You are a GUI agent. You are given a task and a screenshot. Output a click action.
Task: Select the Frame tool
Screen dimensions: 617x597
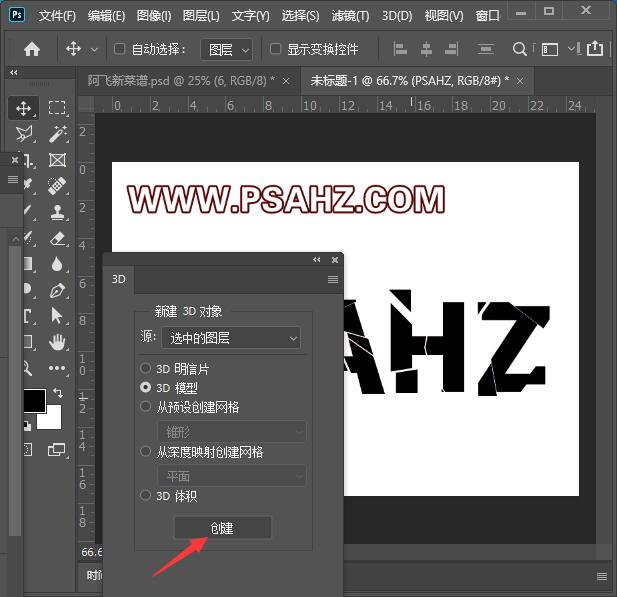point(57,160)
